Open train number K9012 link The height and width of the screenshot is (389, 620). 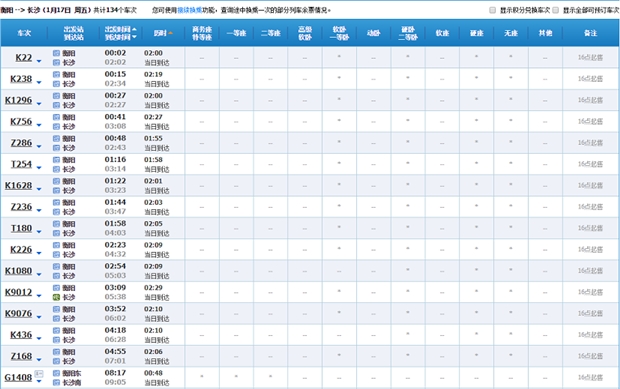point(18,293)
